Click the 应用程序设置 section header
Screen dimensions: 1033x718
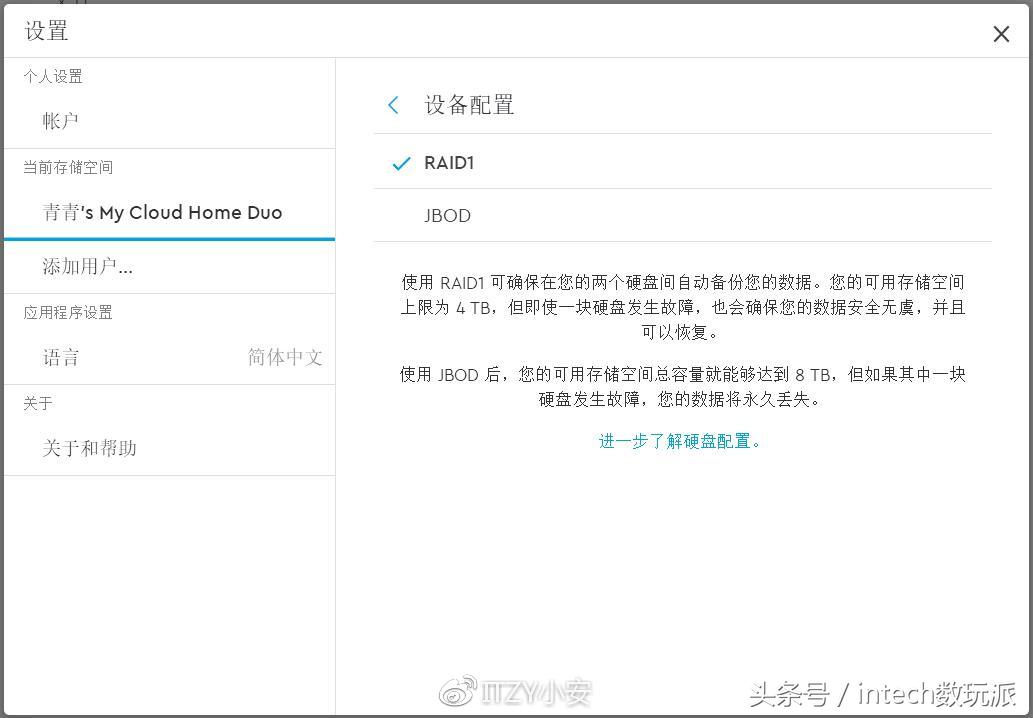[x=68, y=312]
